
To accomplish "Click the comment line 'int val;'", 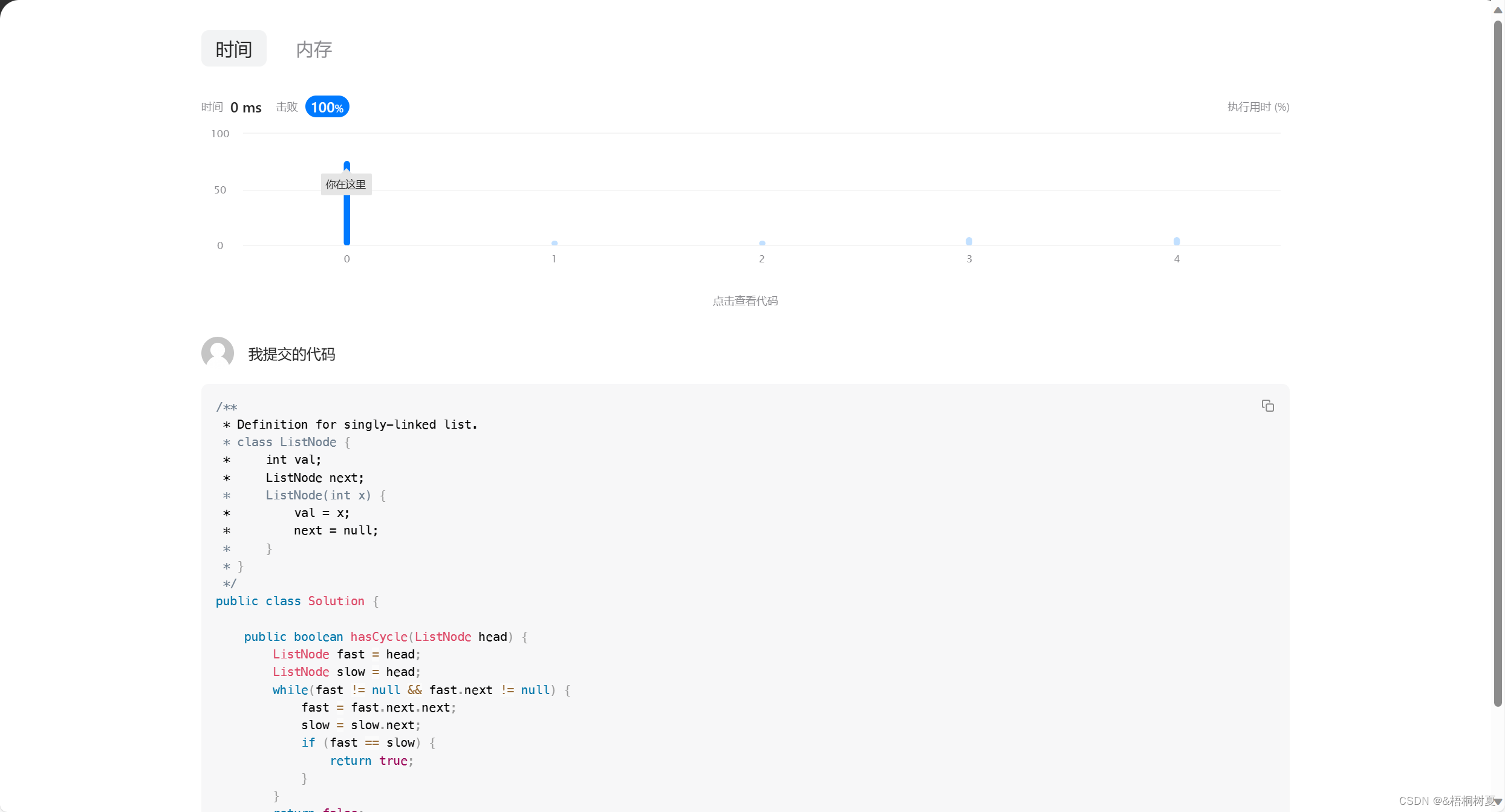I will [294, 460].
